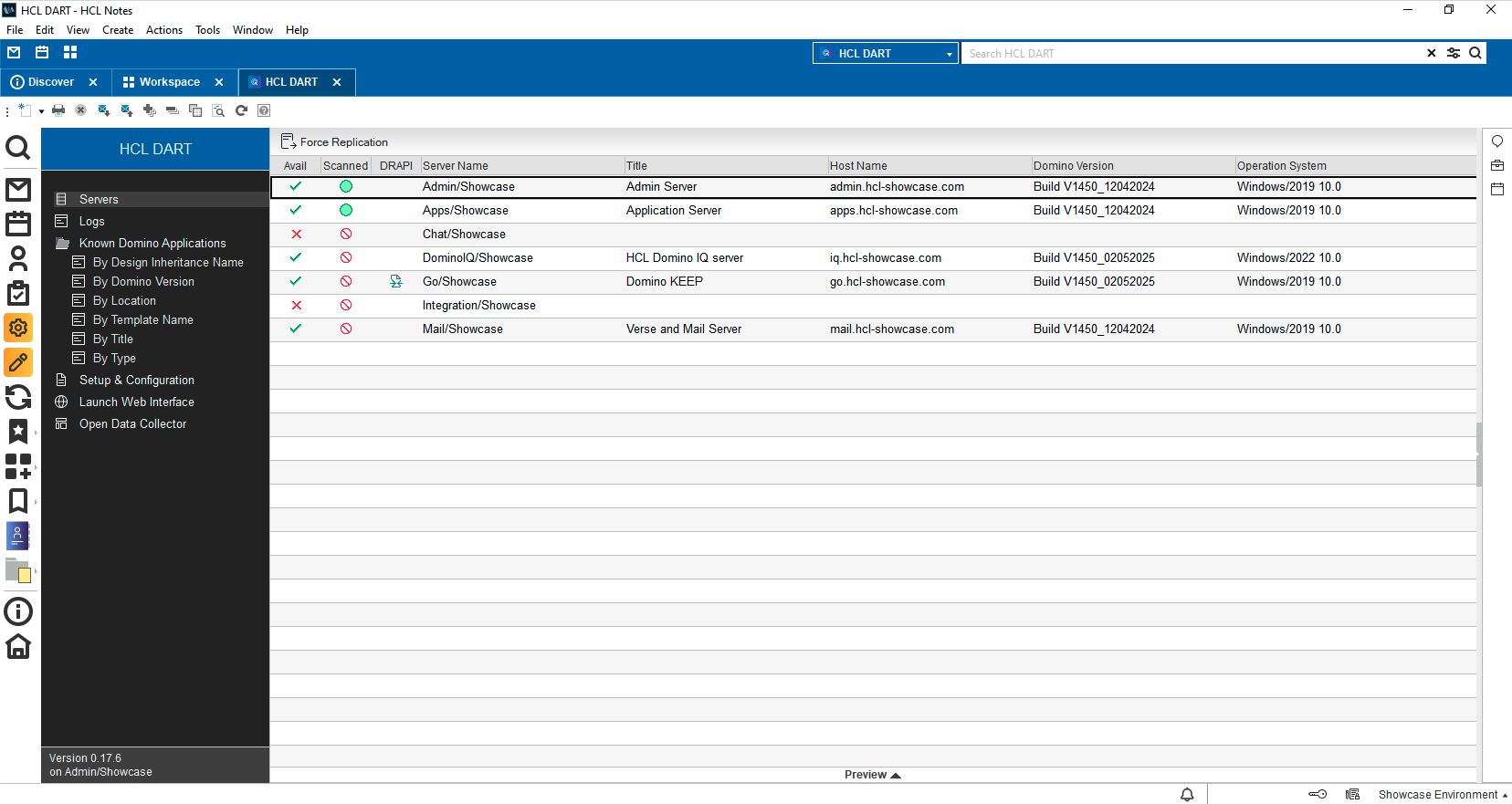
Task: Close the HCL DART tab
Action: tap(337, 82)
